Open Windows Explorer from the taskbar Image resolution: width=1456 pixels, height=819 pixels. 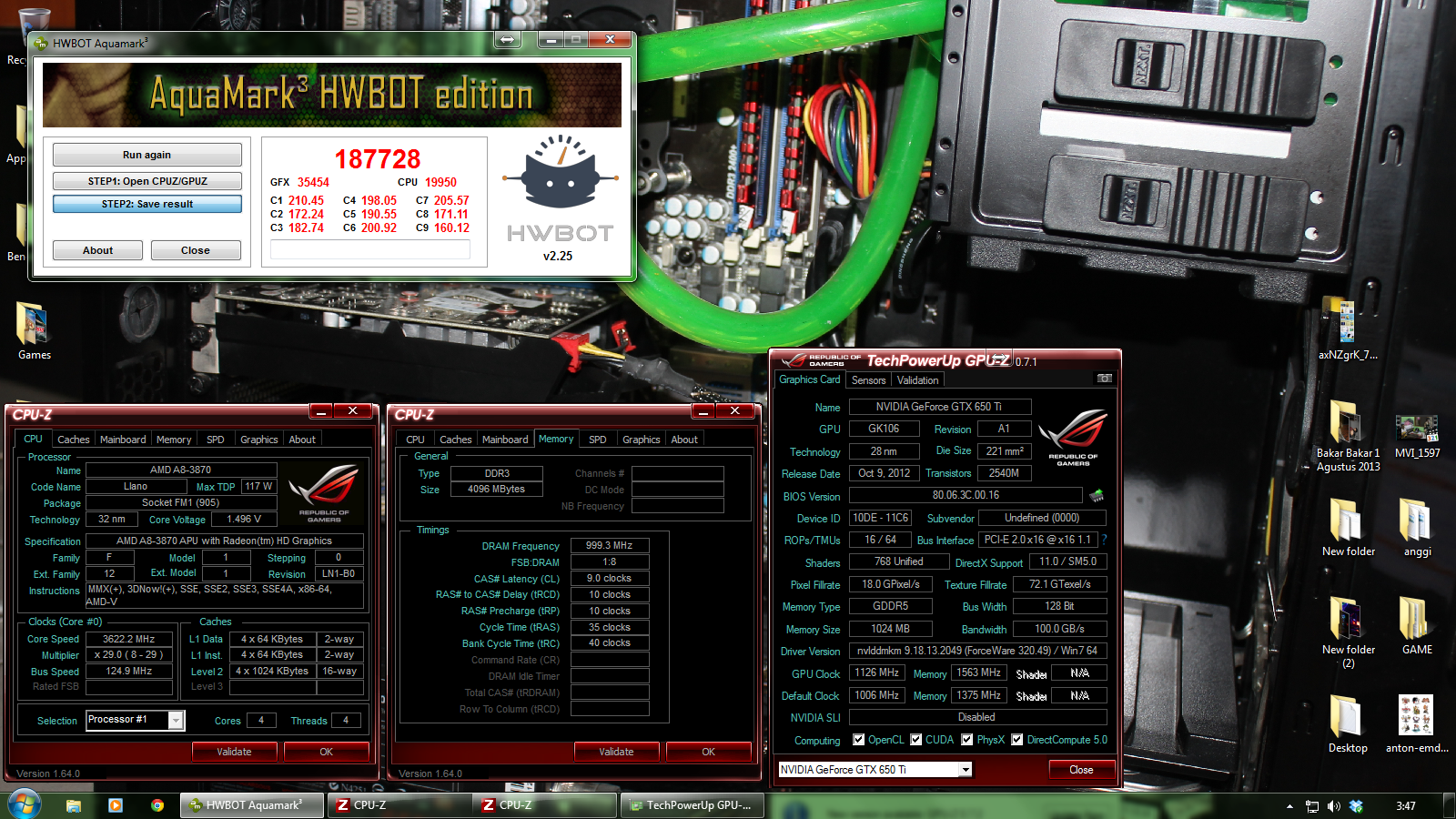74,805
